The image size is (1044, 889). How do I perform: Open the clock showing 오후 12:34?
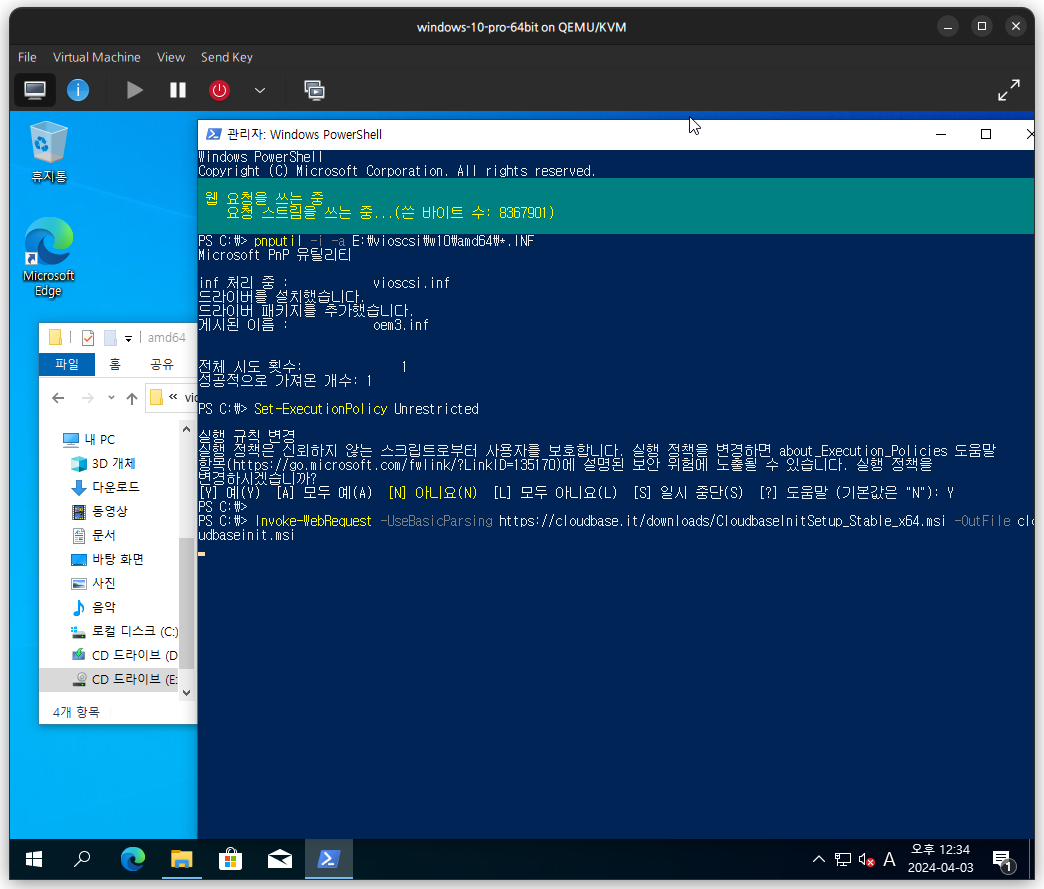coord(940,858)
